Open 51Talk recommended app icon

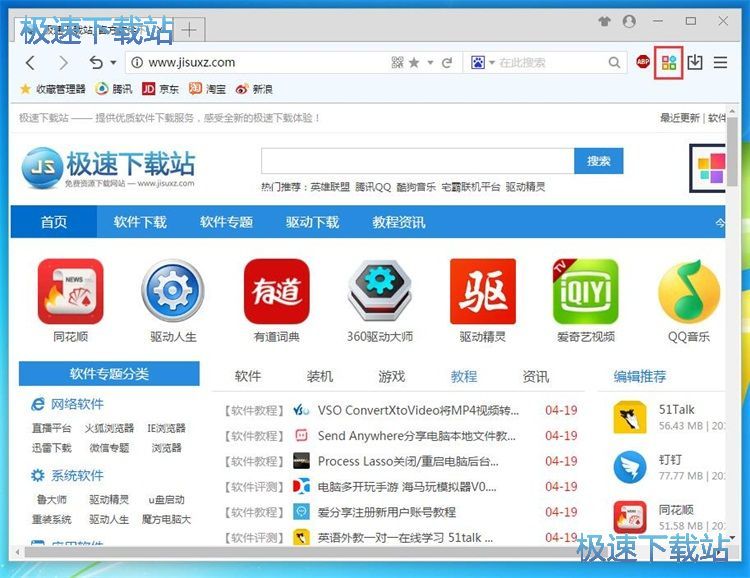click(x=629, y=418)
